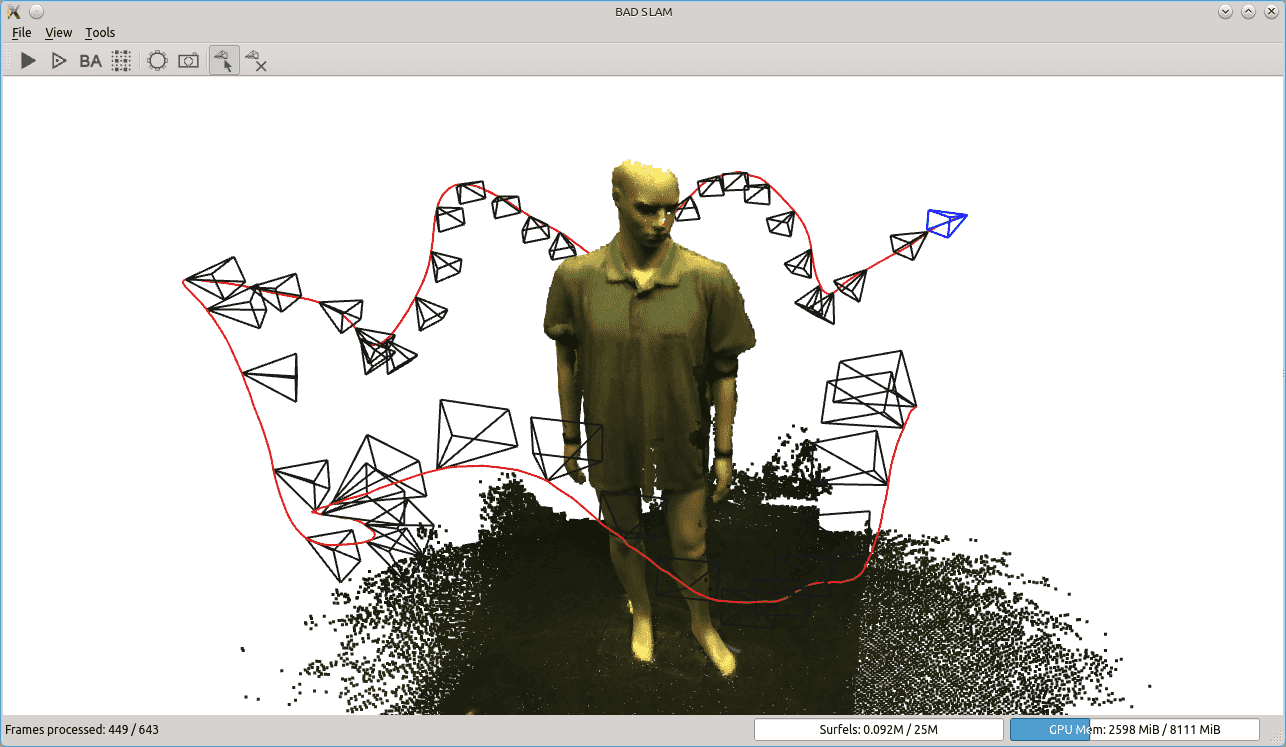Open the File menu
Screen dimensions: 1286x747
tap(22, 33)
